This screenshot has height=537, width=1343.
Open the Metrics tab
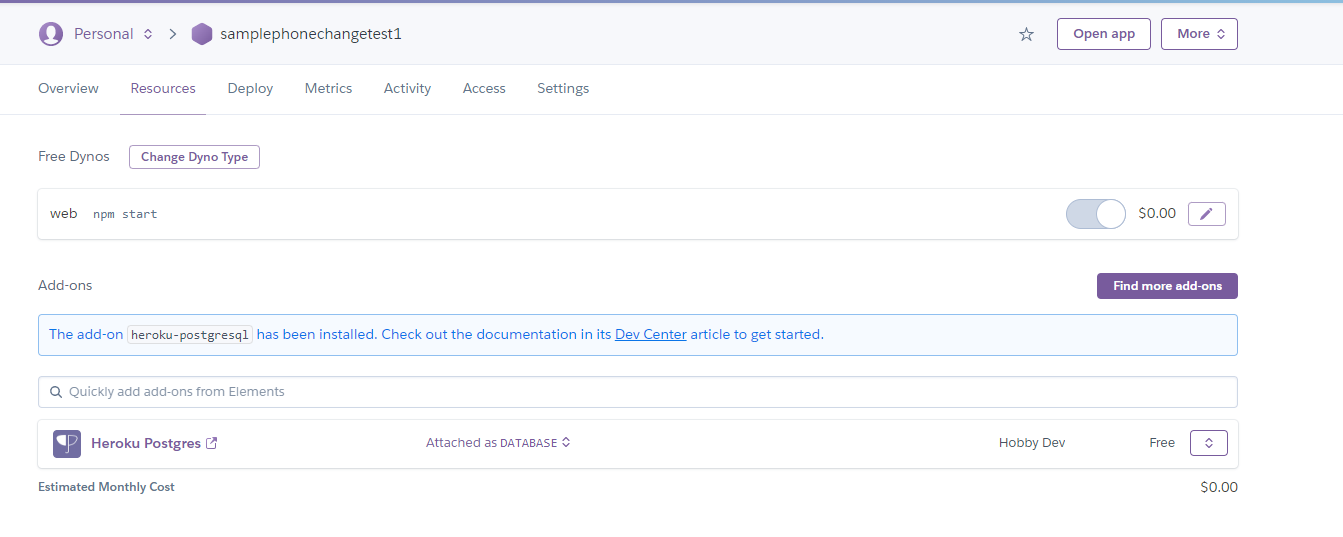(x=328, y=88)
